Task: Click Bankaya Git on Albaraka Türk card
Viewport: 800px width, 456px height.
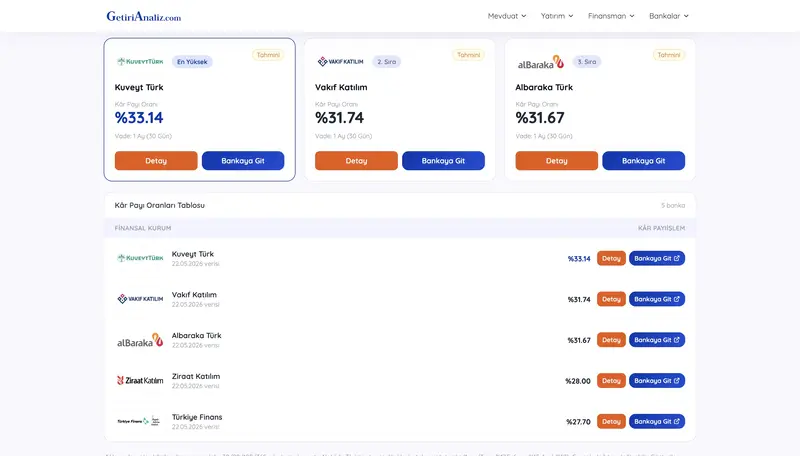Action: [x=644, y=161]
